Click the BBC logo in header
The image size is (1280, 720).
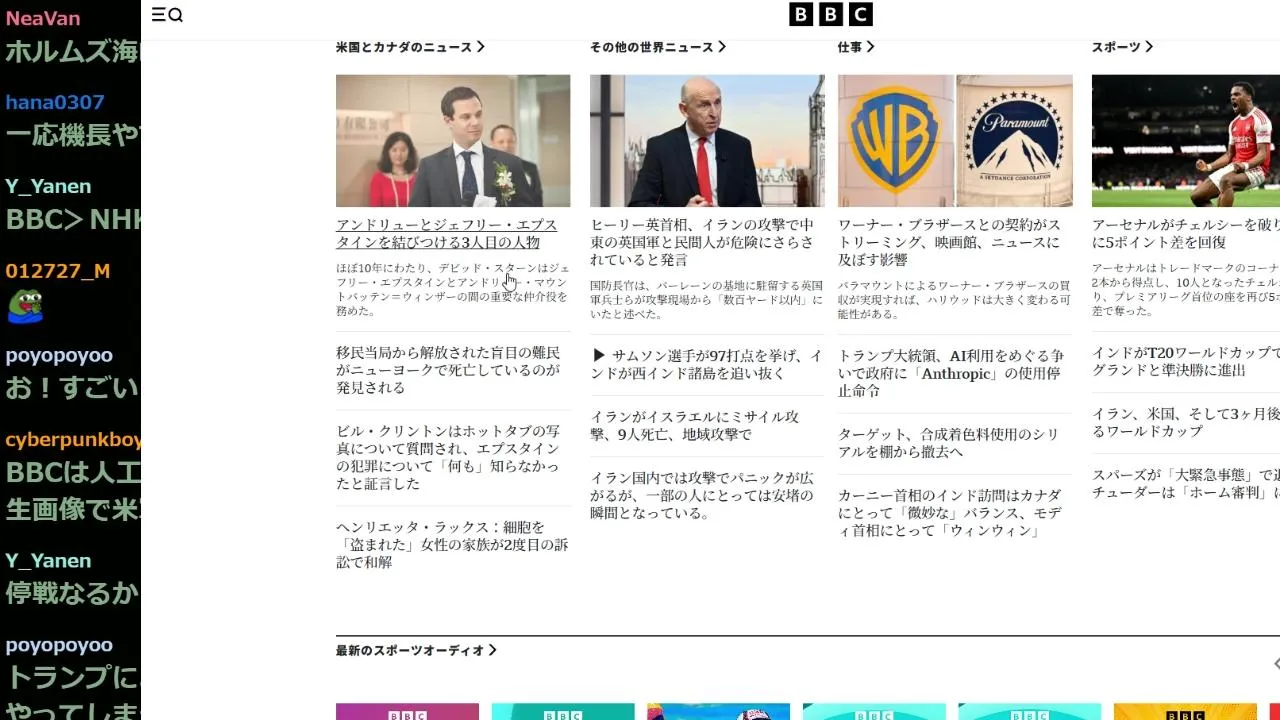tap(831, 14)
